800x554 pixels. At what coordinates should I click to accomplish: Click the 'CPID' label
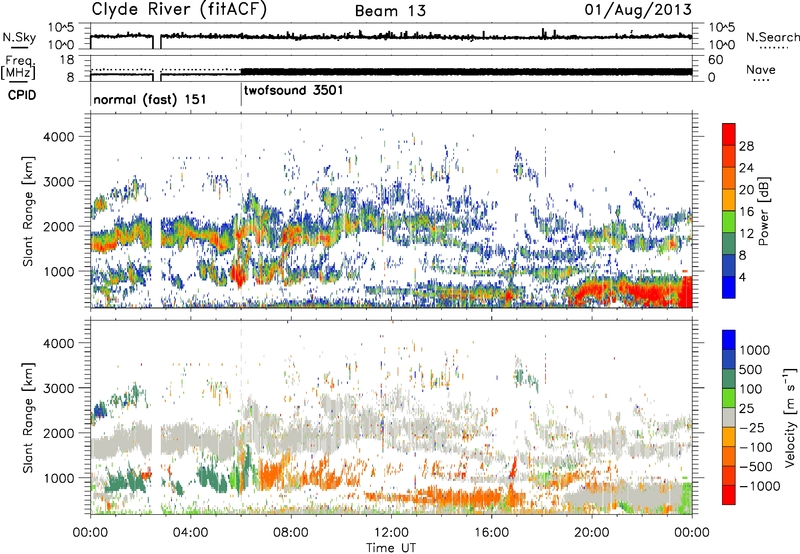point(22,95)
